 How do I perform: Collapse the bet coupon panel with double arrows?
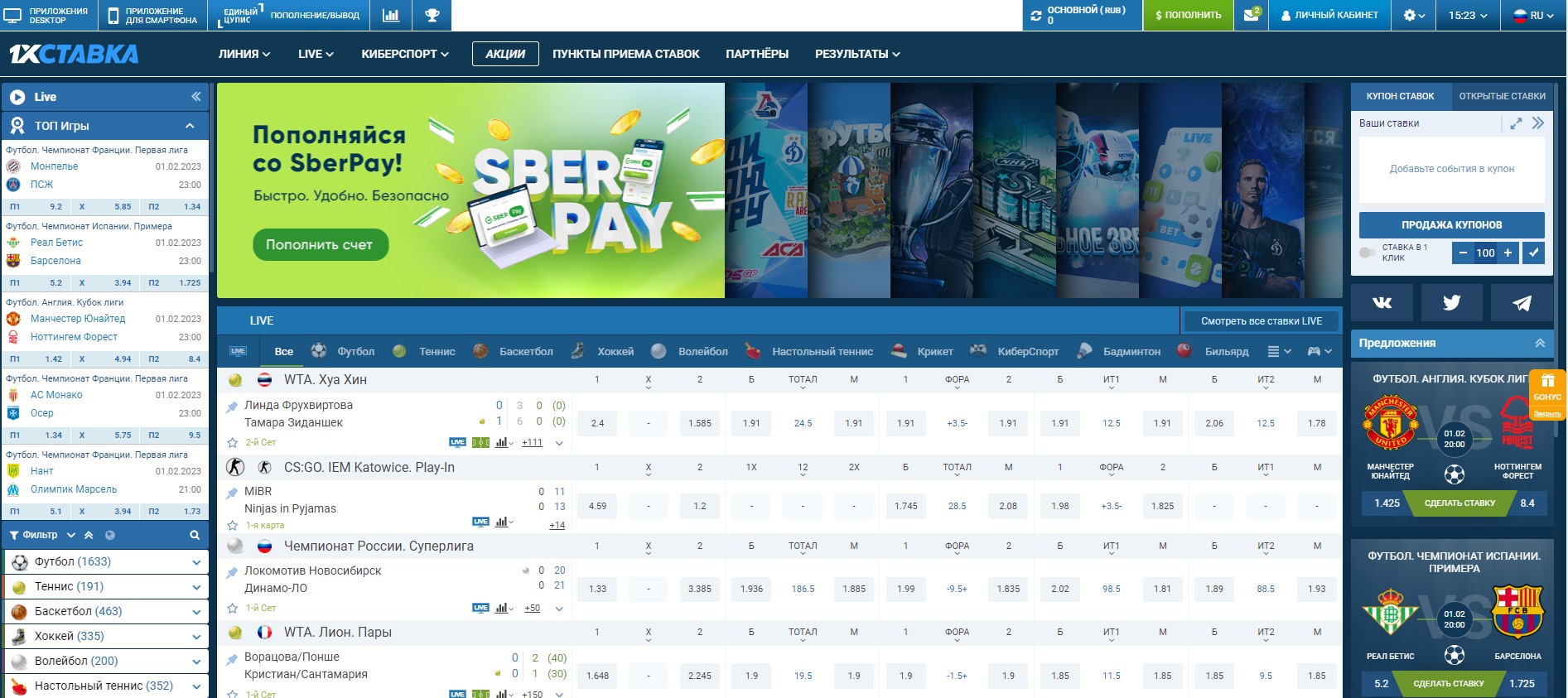[1538, 123]
